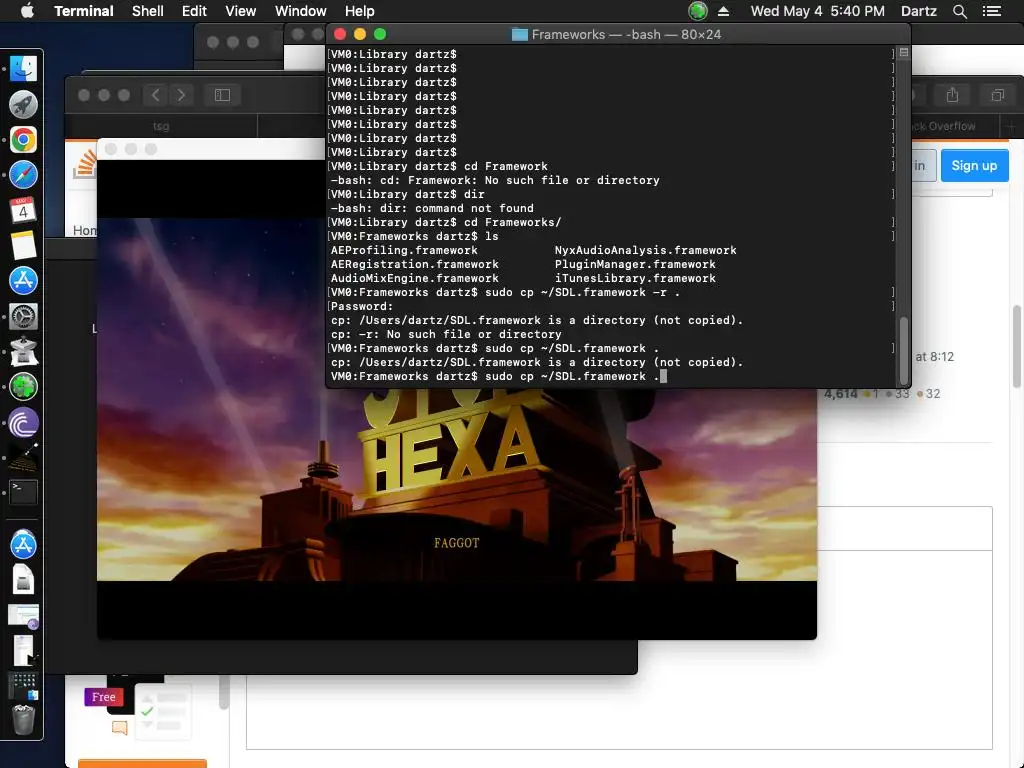This screenshot has height=768, width=1024.
Task: Open the View menu
Action: point(240,11)
